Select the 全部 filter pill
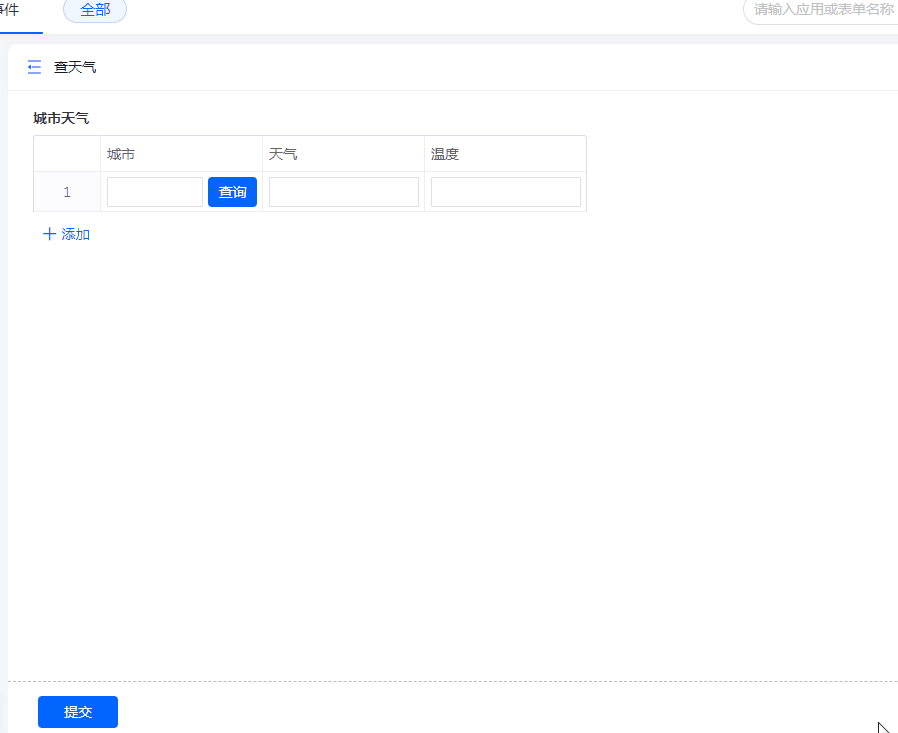The width and height of the screenshot is (898, 733). pos(95,10)
